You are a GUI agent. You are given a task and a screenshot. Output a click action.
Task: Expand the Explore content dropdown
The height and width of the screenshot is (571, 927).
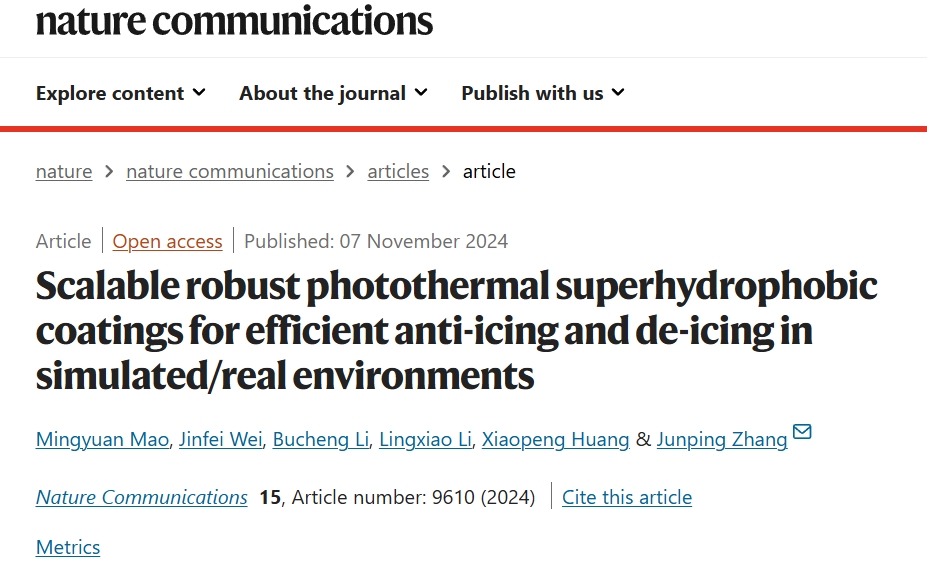[x=121, y=93]
